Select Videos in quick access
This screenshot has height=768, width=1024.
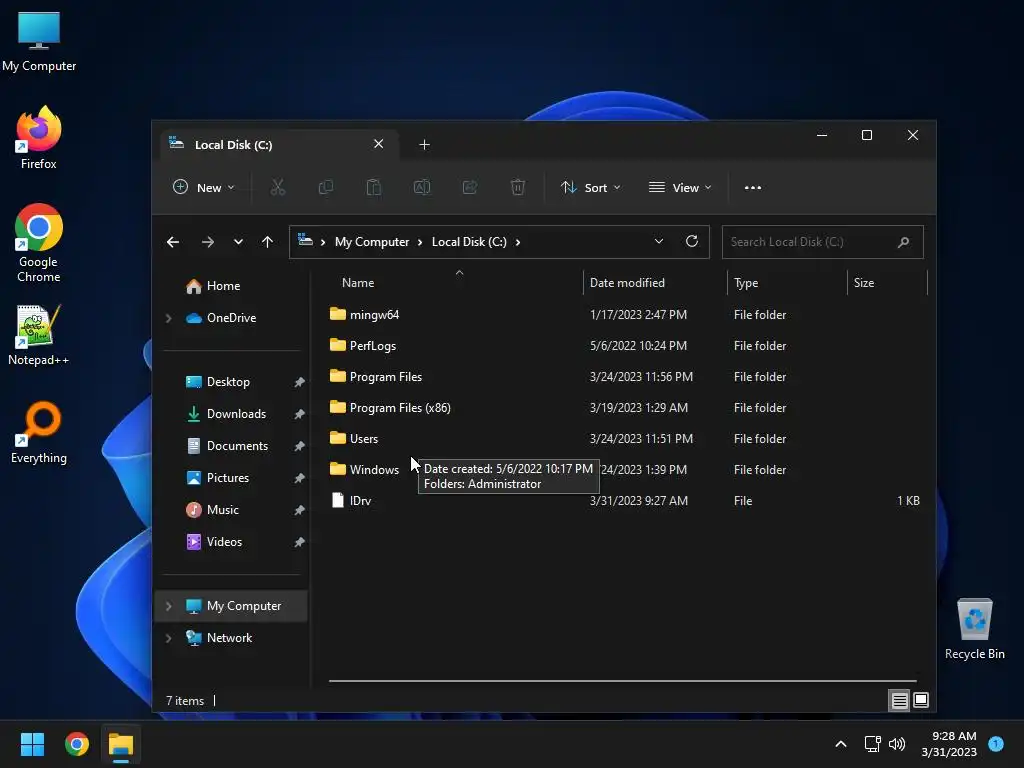224,542
